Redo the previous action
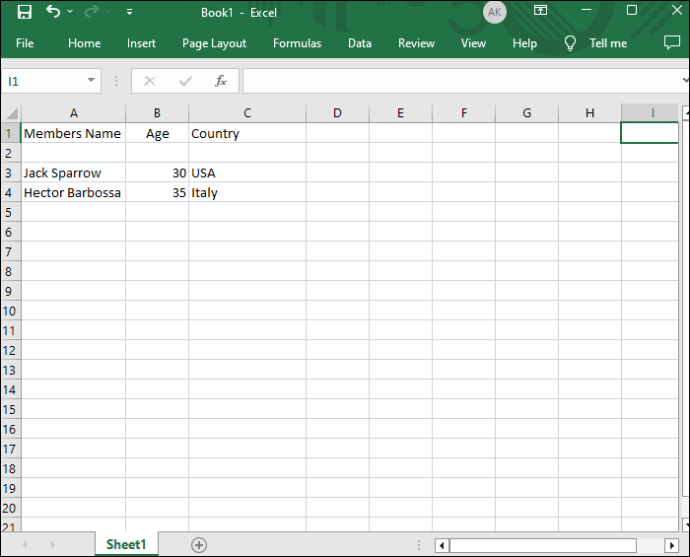This screenshot has height=557, width=690. tap(92, 11)
